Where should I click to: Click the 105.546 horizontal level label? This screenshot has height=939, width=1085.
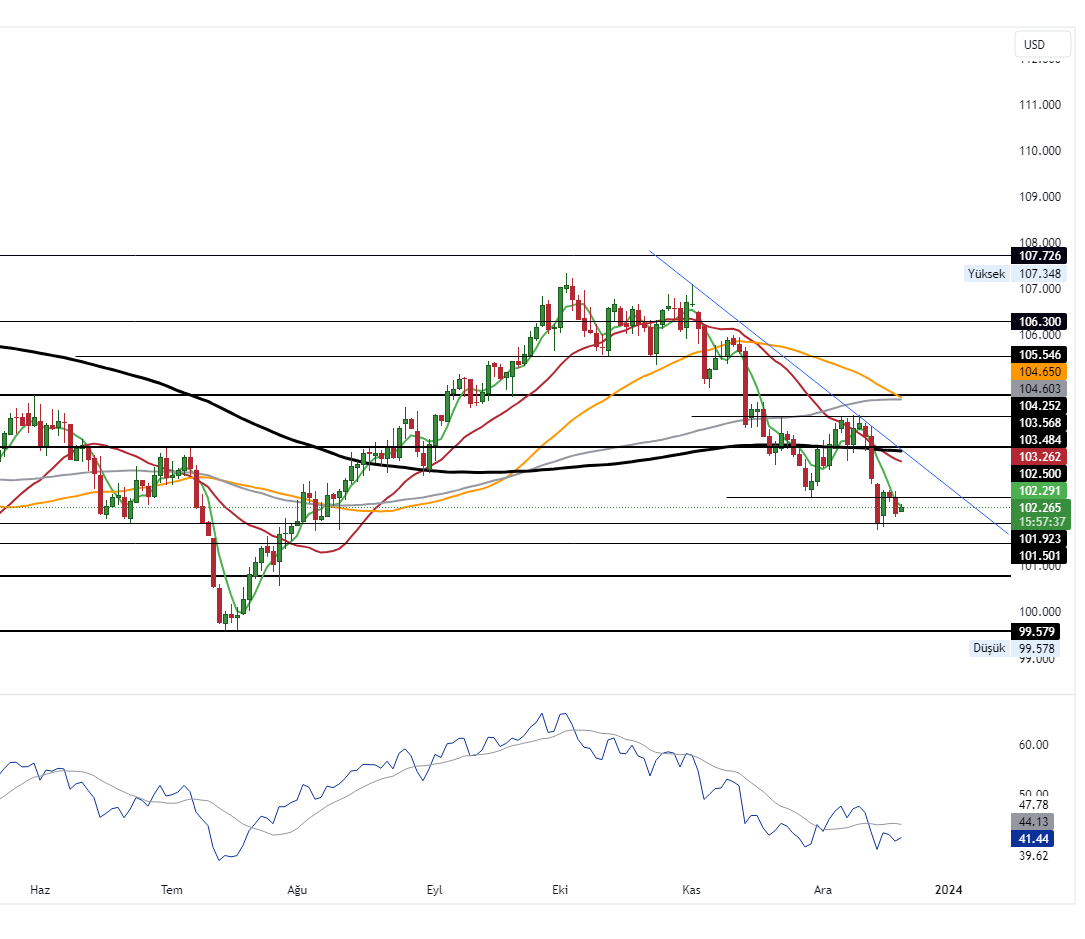click(1039, 355)
